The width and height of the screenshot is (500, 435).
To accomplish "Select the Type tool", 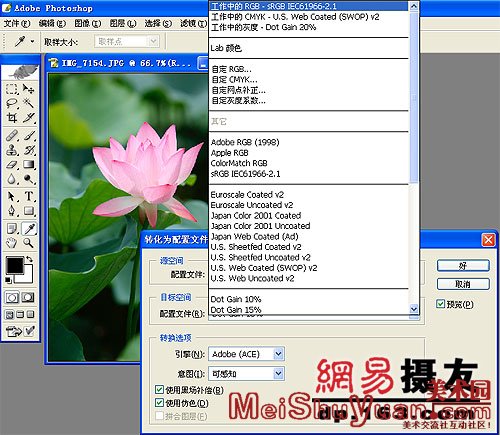I will 29,196.
